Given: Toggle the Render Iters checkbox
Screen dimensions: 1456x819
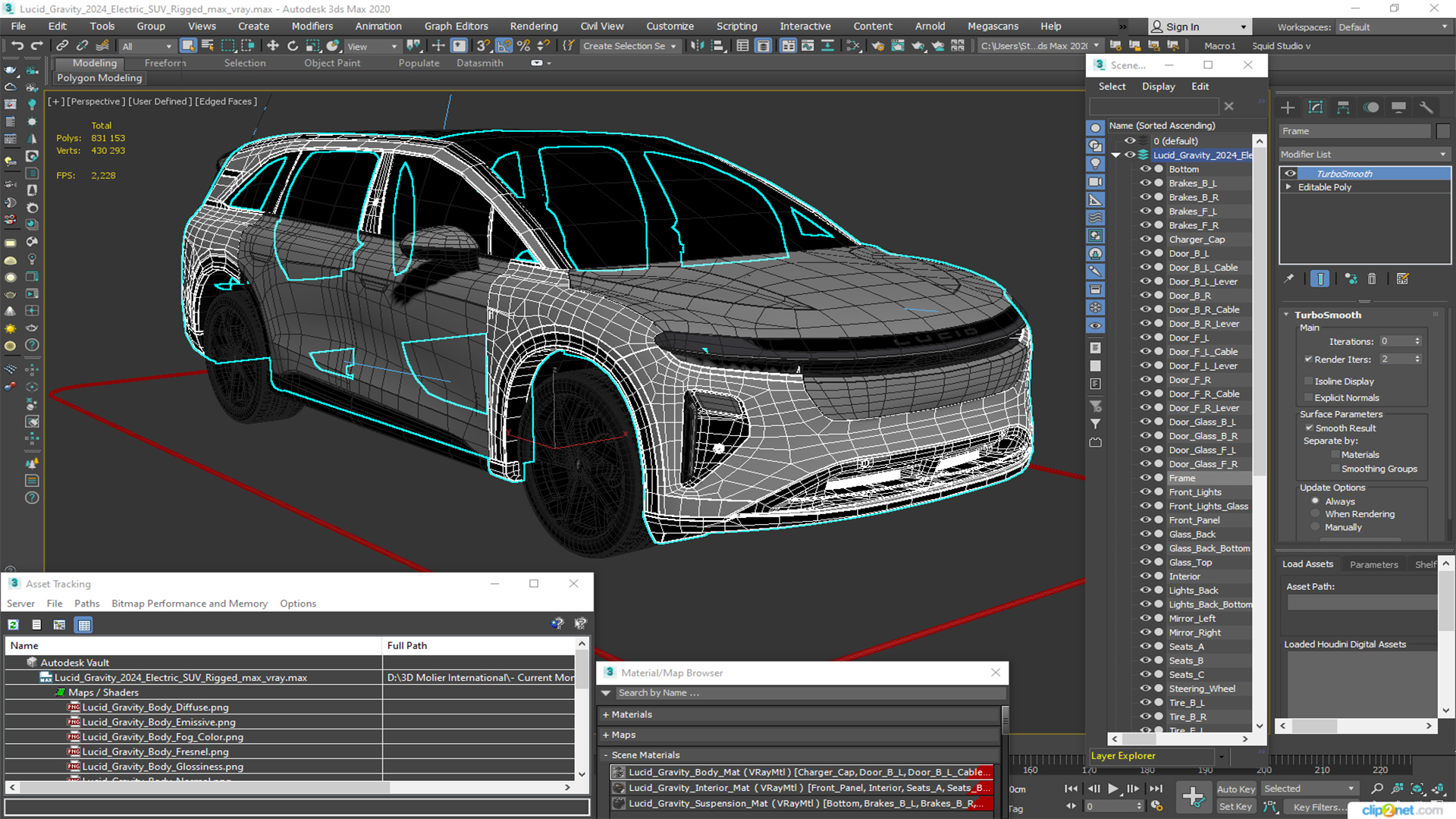Looking at the screenshot, I should tap(1308, 359).
